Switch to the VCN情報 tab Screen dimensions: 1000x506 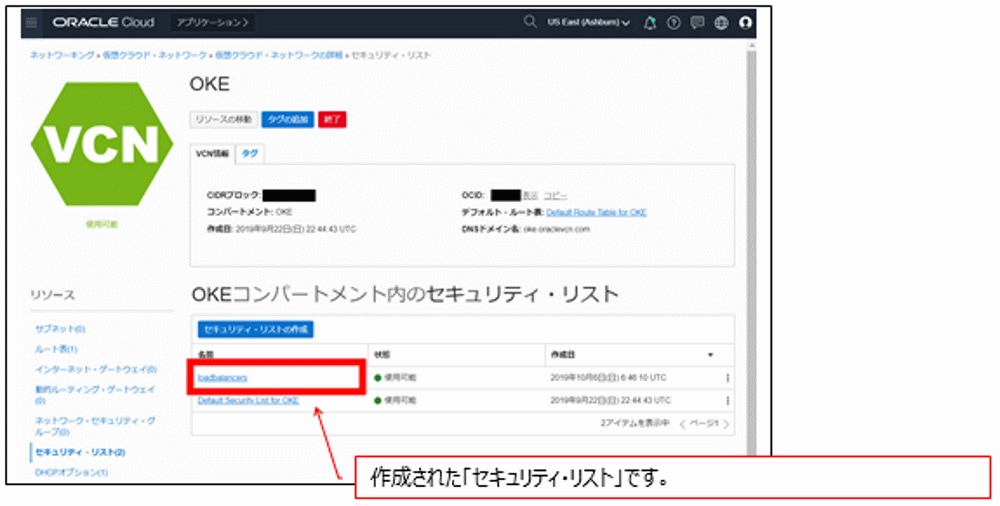212,154
